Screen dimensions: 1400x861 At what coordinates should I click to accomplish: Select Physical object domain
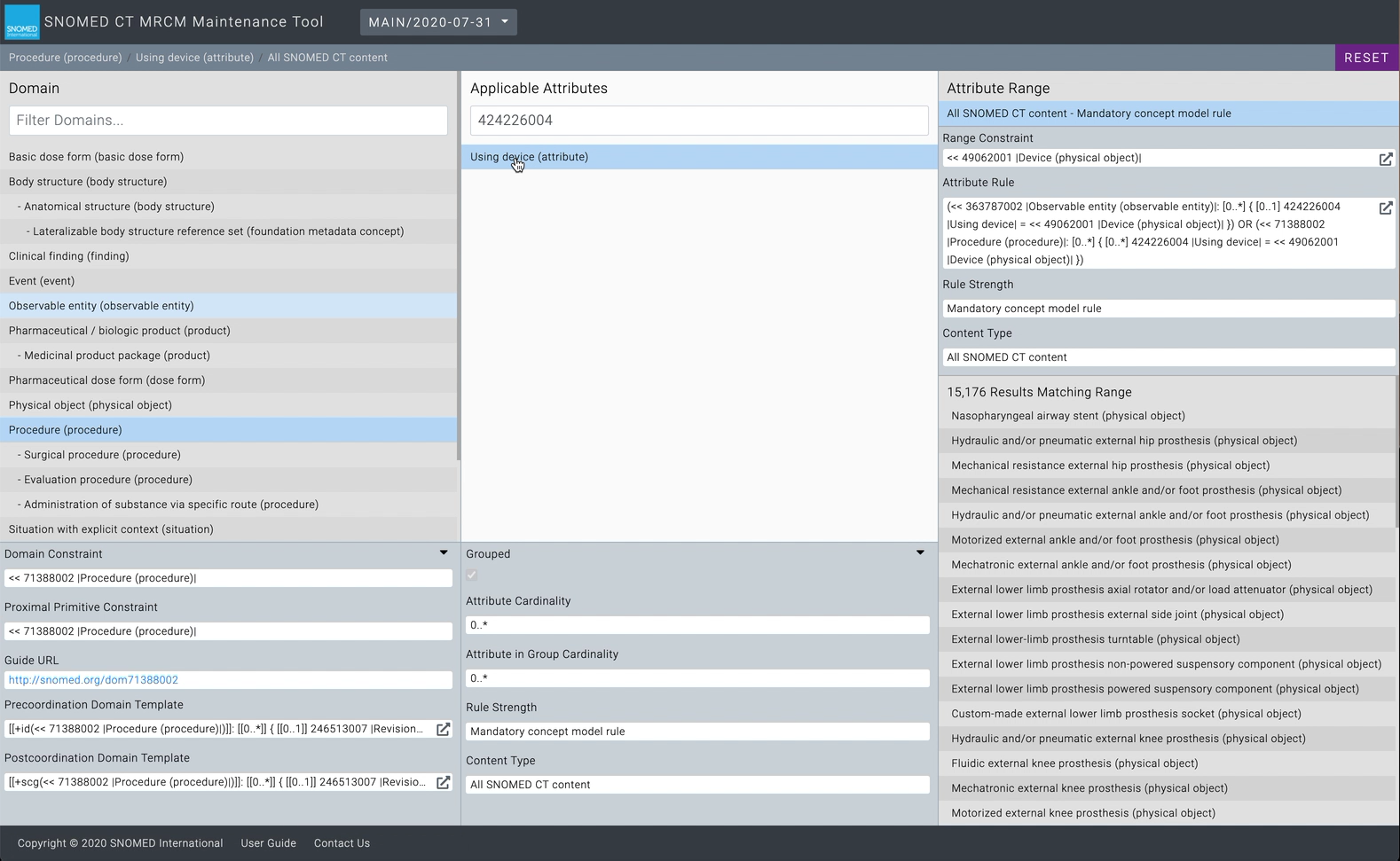click(229, 405)
